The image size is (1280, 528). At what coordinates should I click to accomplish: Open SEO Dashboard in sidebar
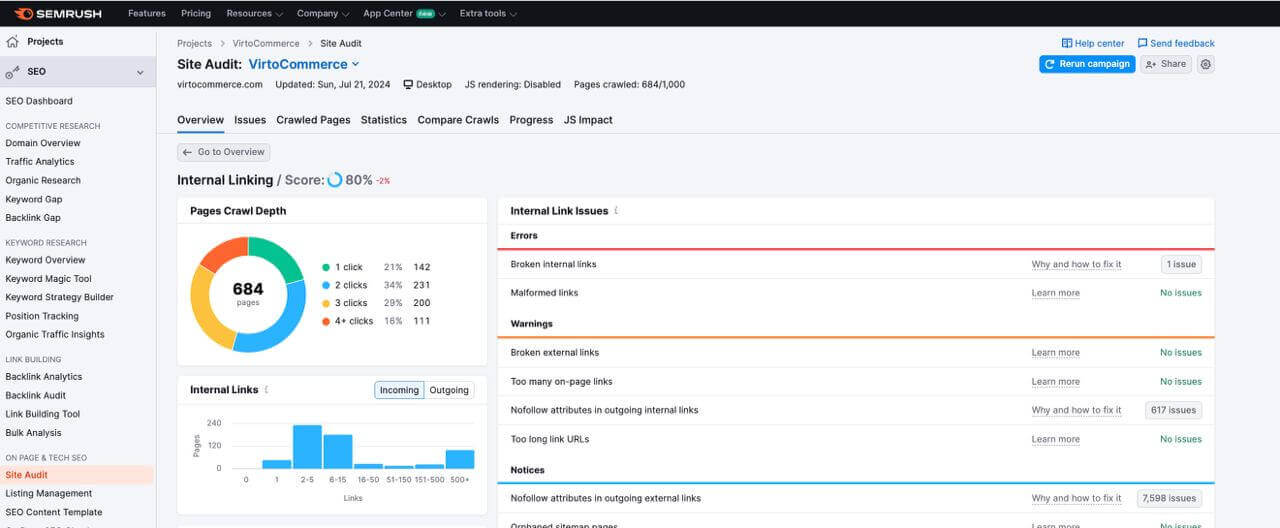click(x=39, y=101)
